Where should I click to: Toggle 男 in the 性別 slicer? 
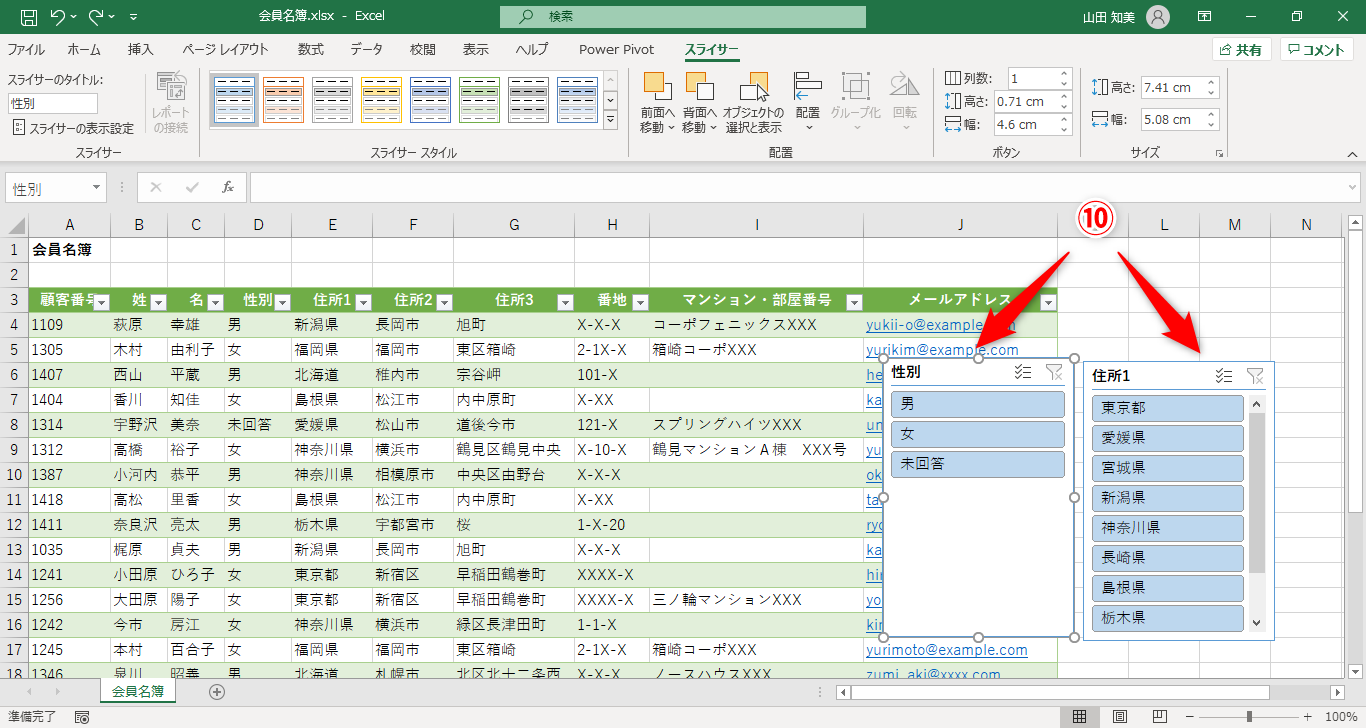click(x=978, y=404)
